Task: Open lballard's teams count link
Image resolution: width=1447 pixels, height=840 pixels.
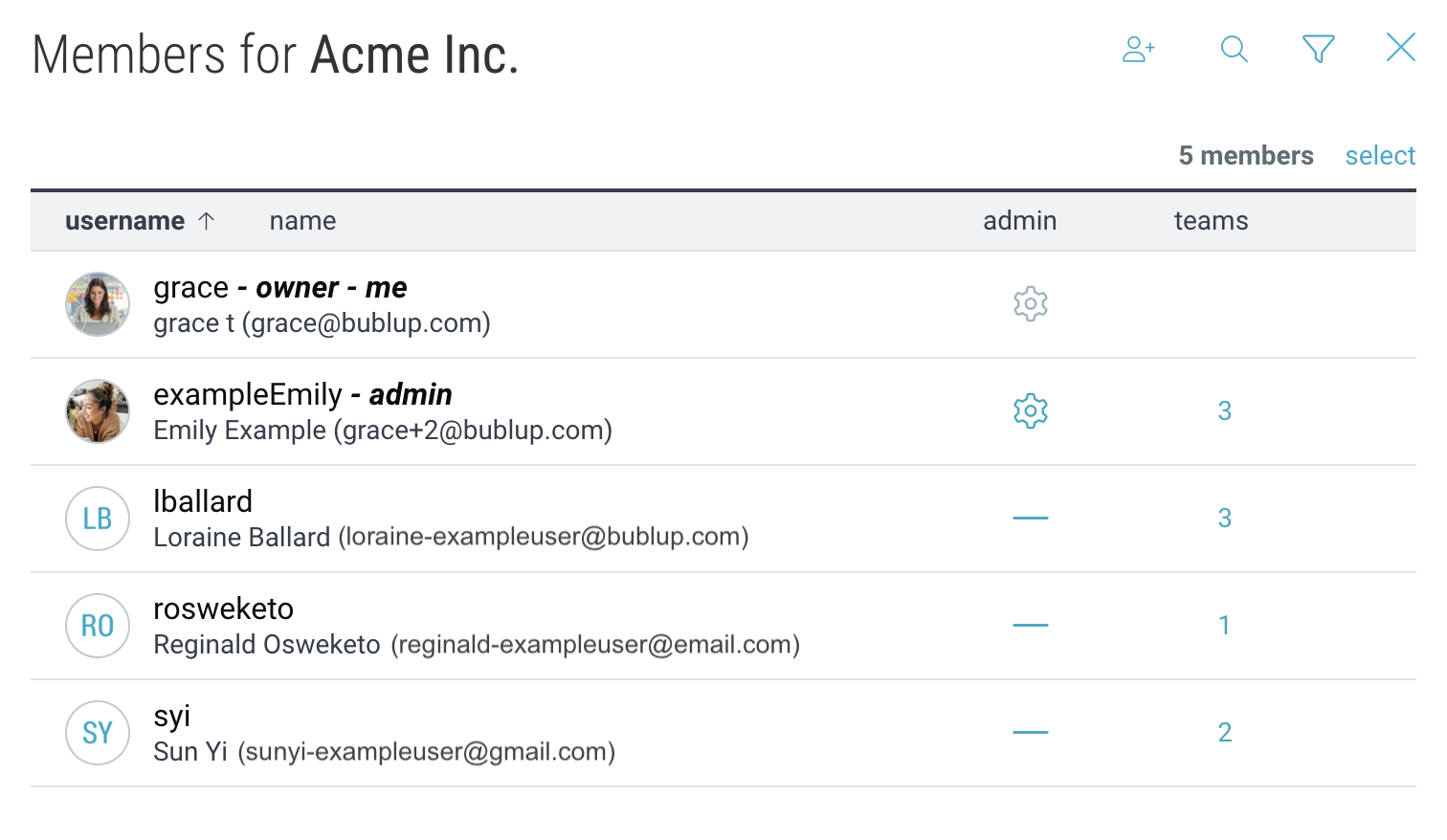Action: click(x=1224, y=519)
